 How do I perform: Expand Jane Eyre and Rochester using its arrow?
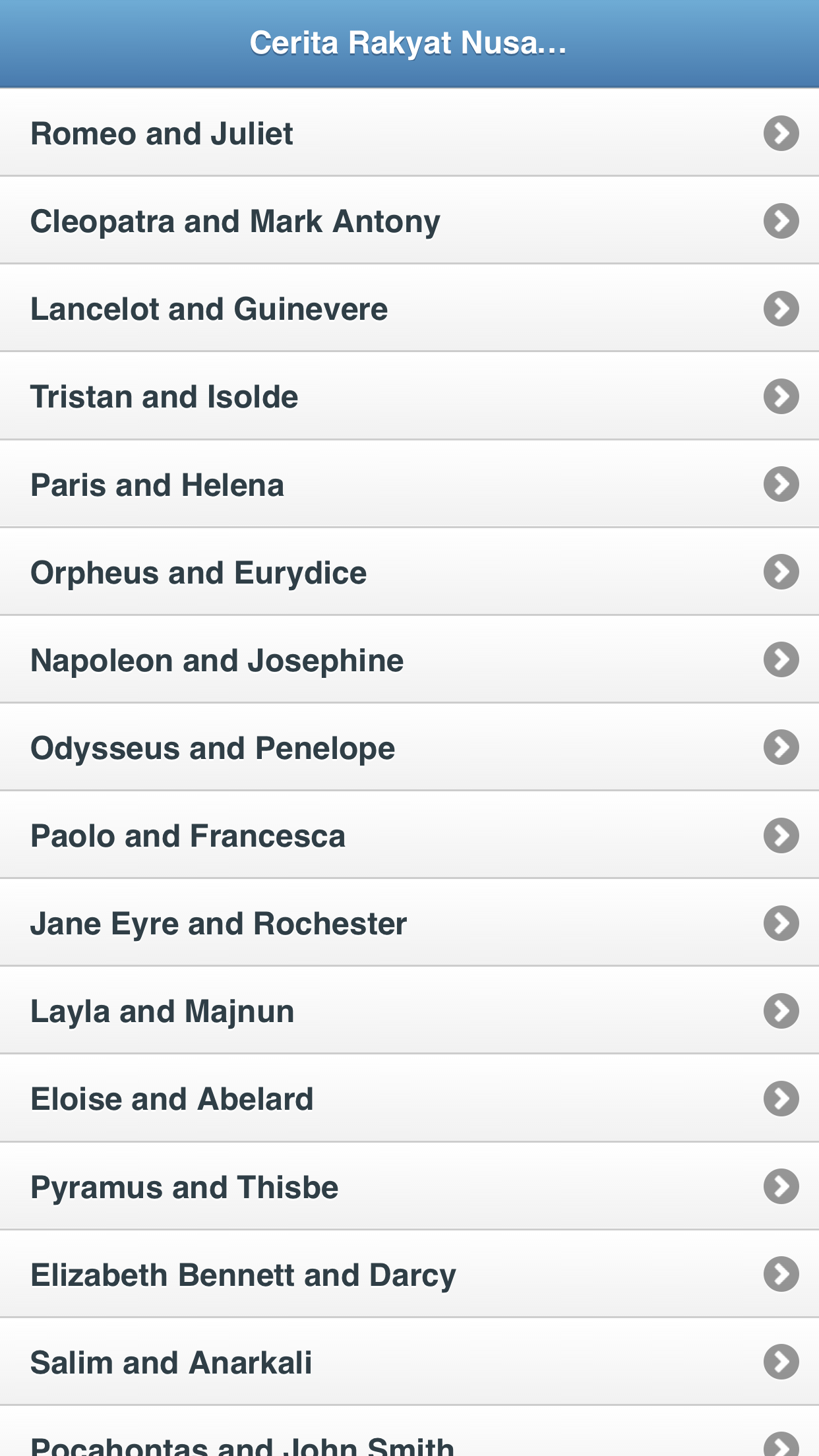pos(781,923)
